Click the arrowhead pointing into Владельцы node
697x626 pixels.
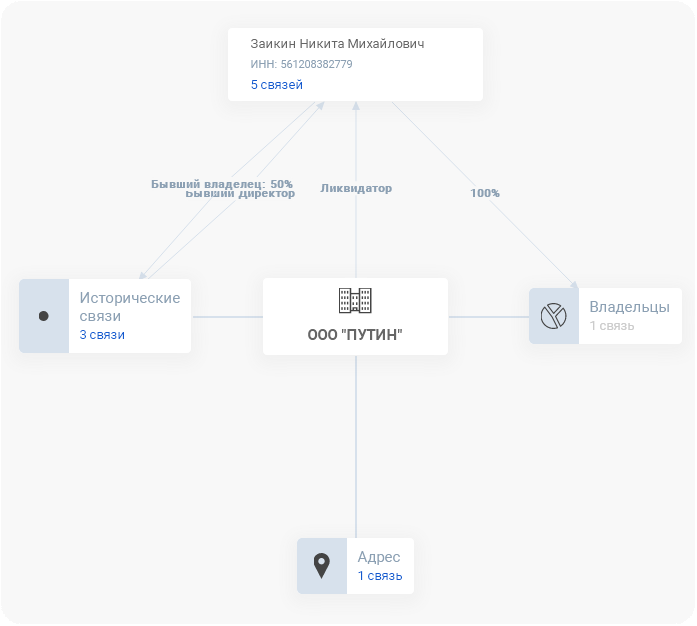click(575, 285)
